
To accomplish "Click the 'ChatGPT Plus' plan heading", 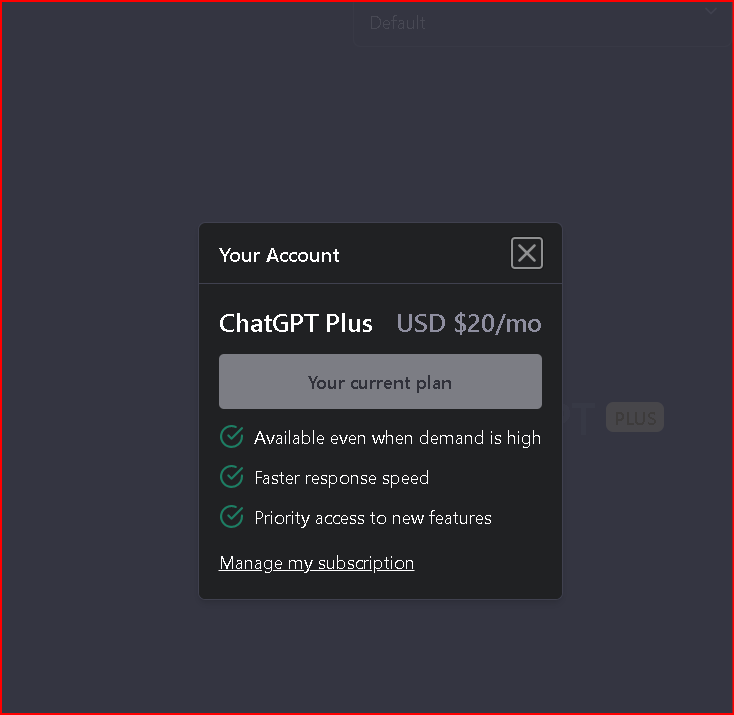I will tap(295, 324).
